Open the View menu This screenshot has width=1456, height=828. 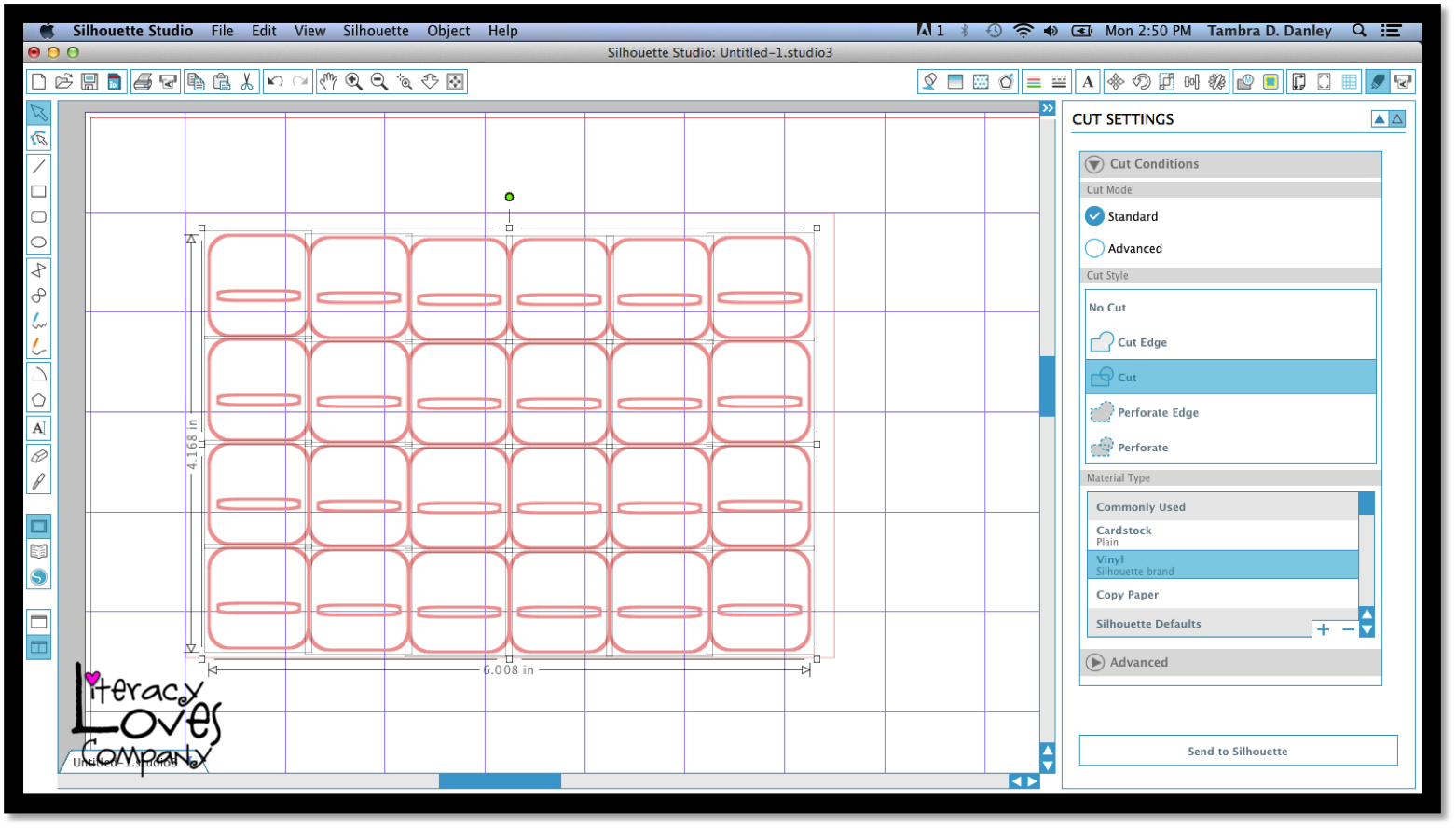coord(310,31)
